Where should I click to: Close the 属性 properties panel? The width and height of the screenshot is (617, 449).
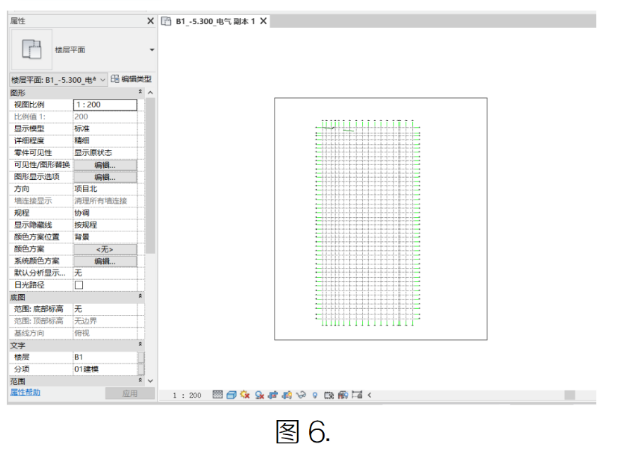[150, 21]
